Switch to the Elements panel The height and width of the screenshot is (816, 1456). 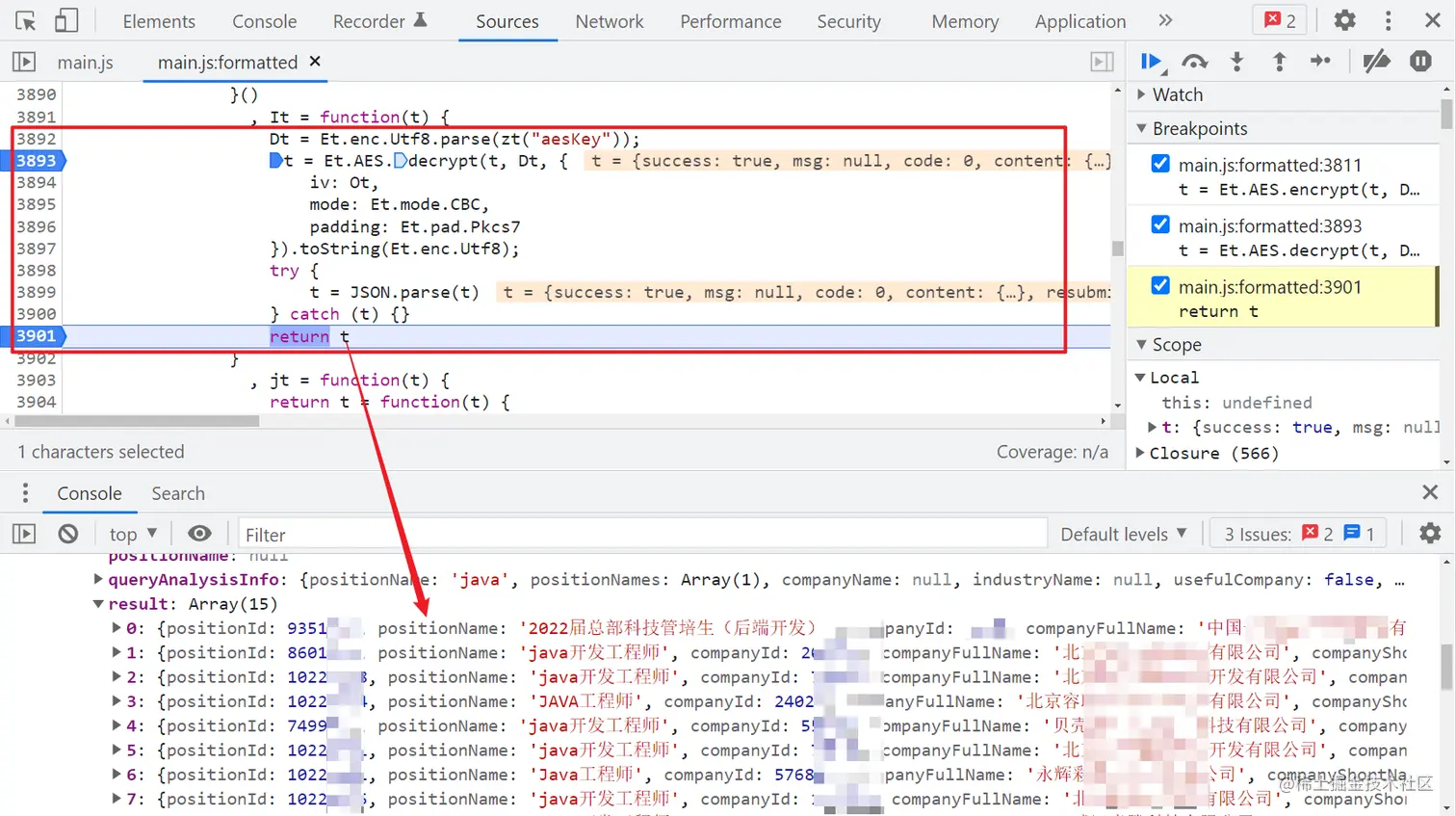pyautogui.click(x=159, y=21)
